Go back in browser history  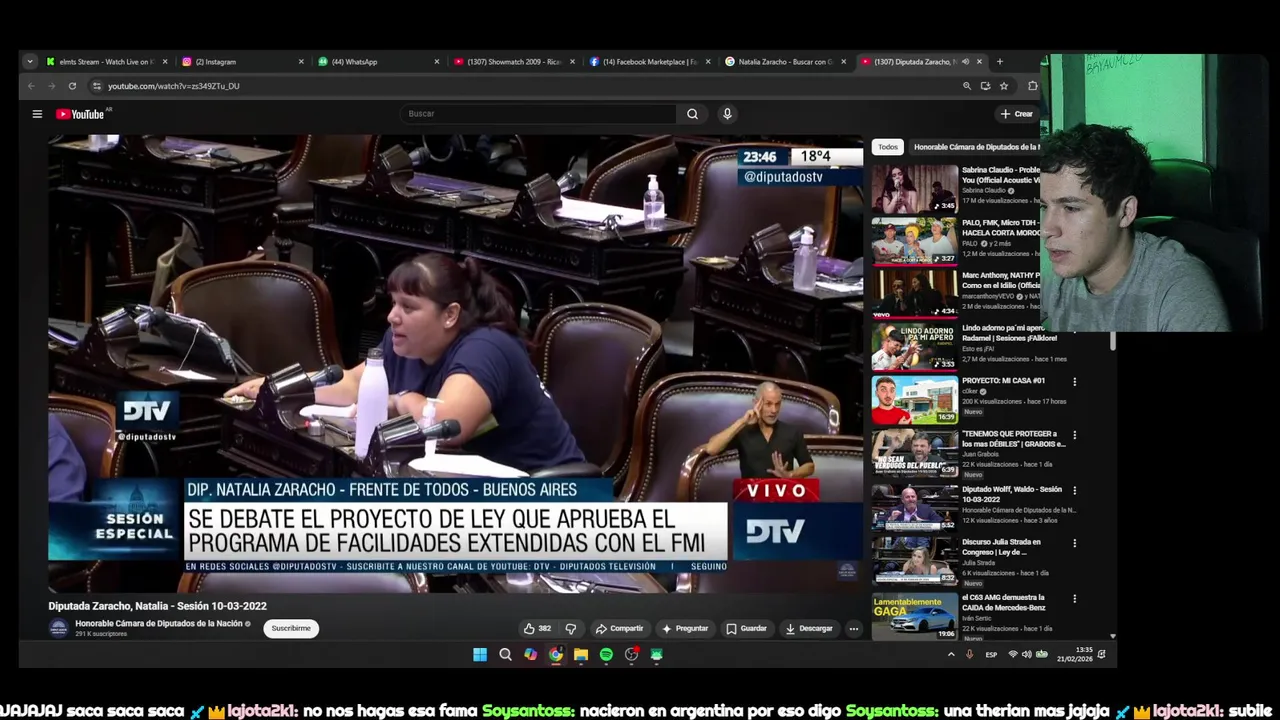click(31, 86)
